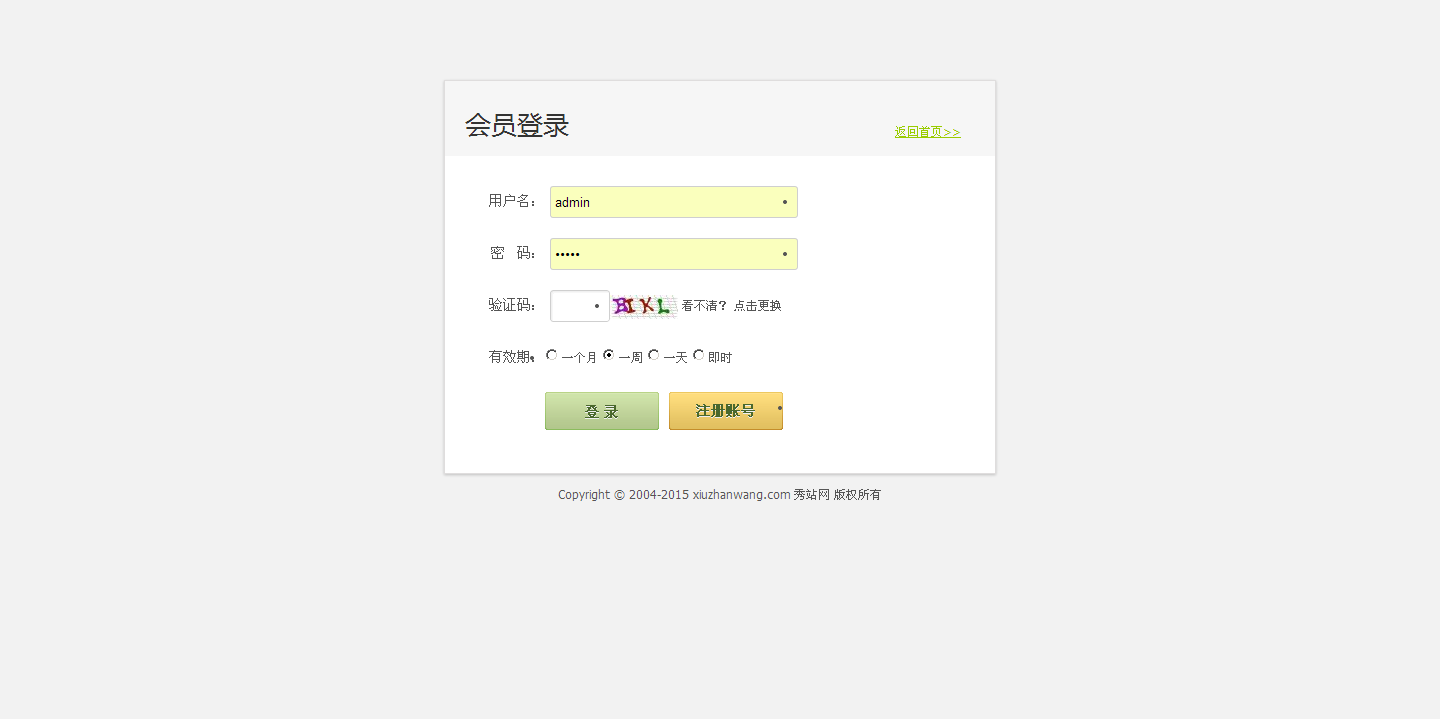Click the captcha image to refresh it

point(643,306)
